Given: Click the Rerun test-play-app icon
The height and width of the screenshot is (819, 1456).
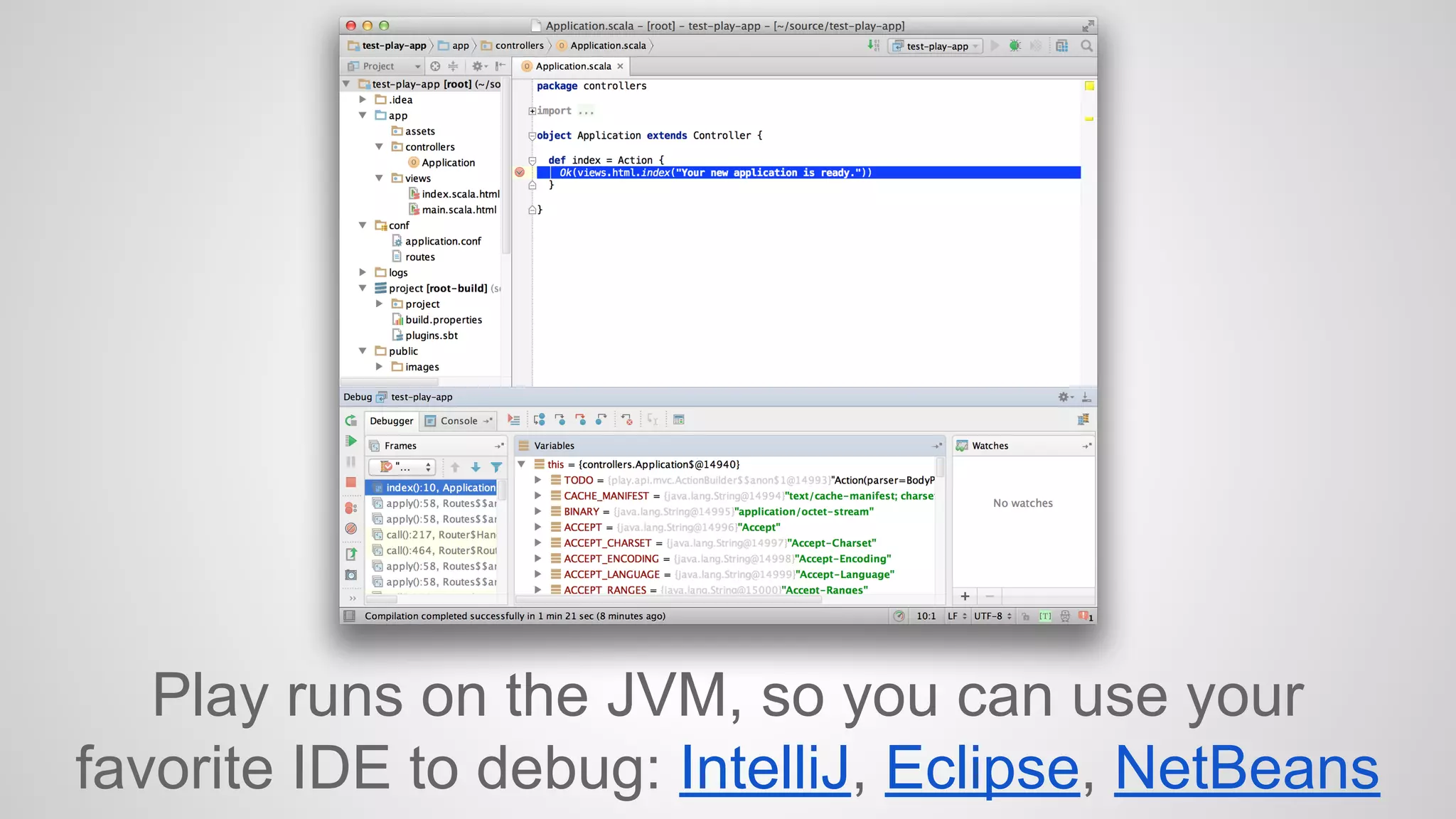Looking at the screenshot, I should 351,421.
